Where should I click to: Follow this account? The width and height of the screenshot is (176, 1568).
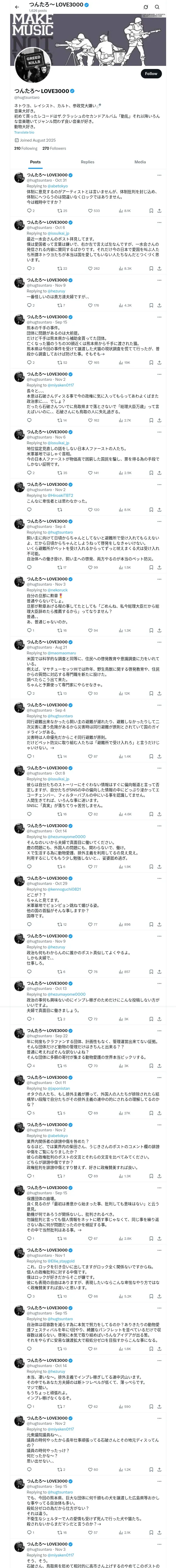[150, 74]
